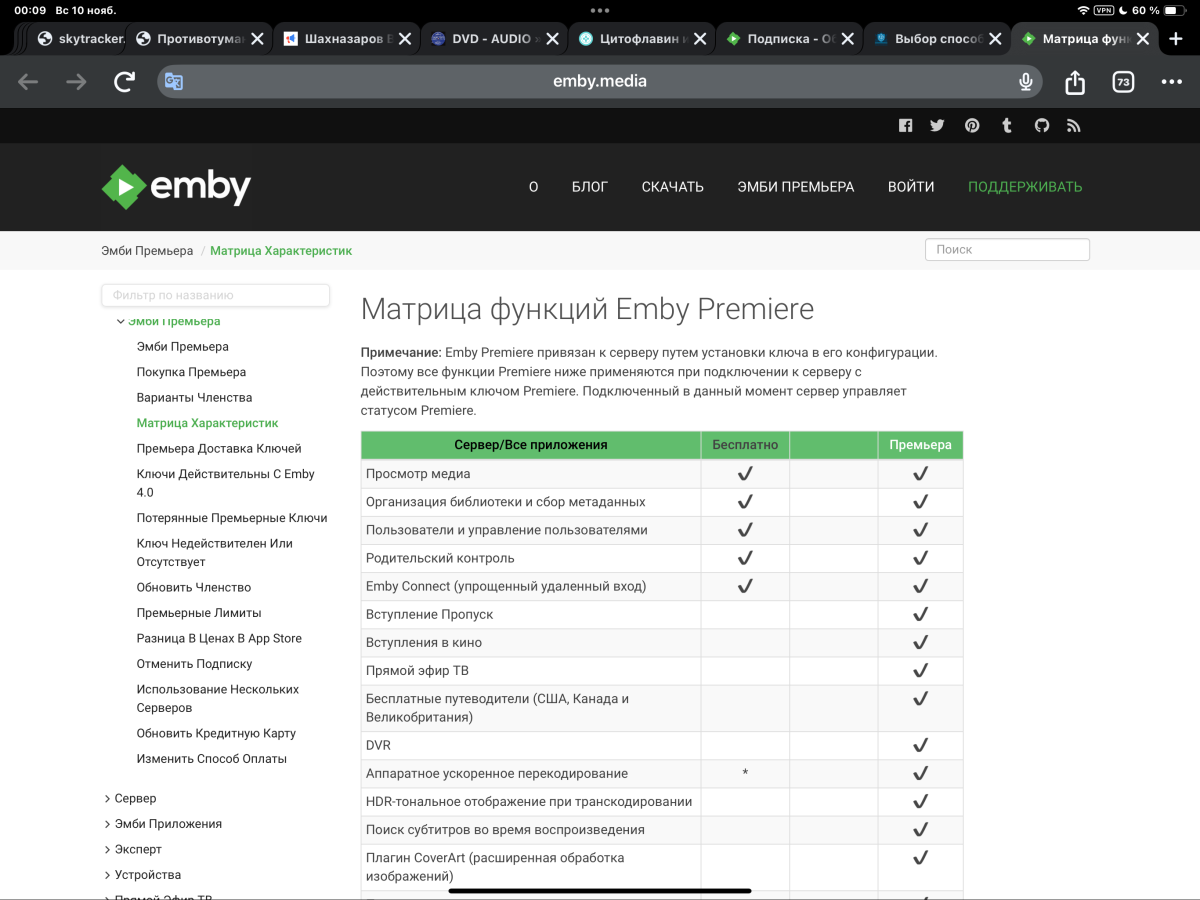Tap the VPN status indicator

[x=1103, y=10]
